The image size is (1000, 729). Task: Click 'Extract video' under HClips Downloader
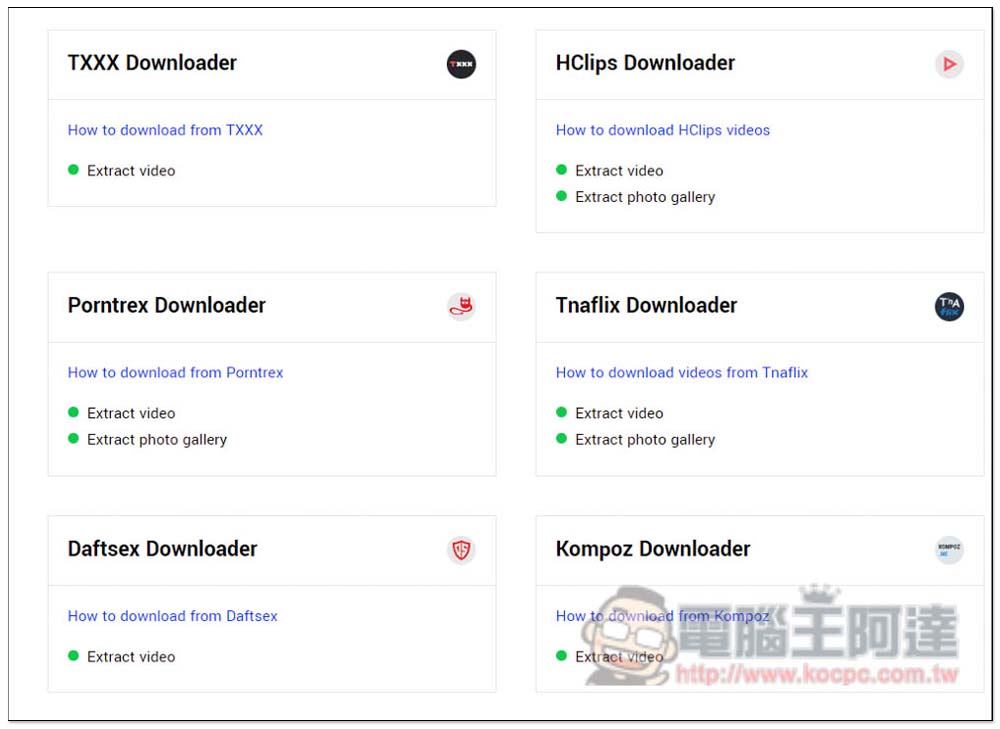619,170
